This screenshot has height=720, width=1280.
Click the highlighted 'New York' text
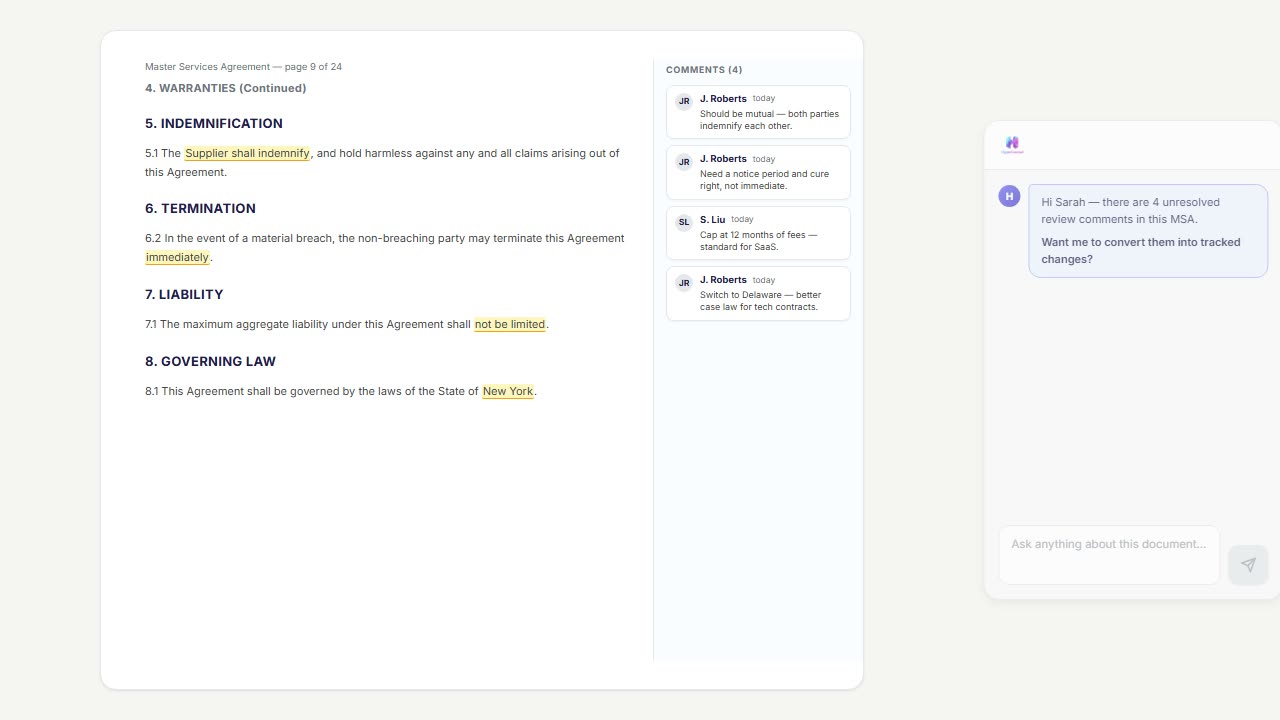(x=508, y=392)
